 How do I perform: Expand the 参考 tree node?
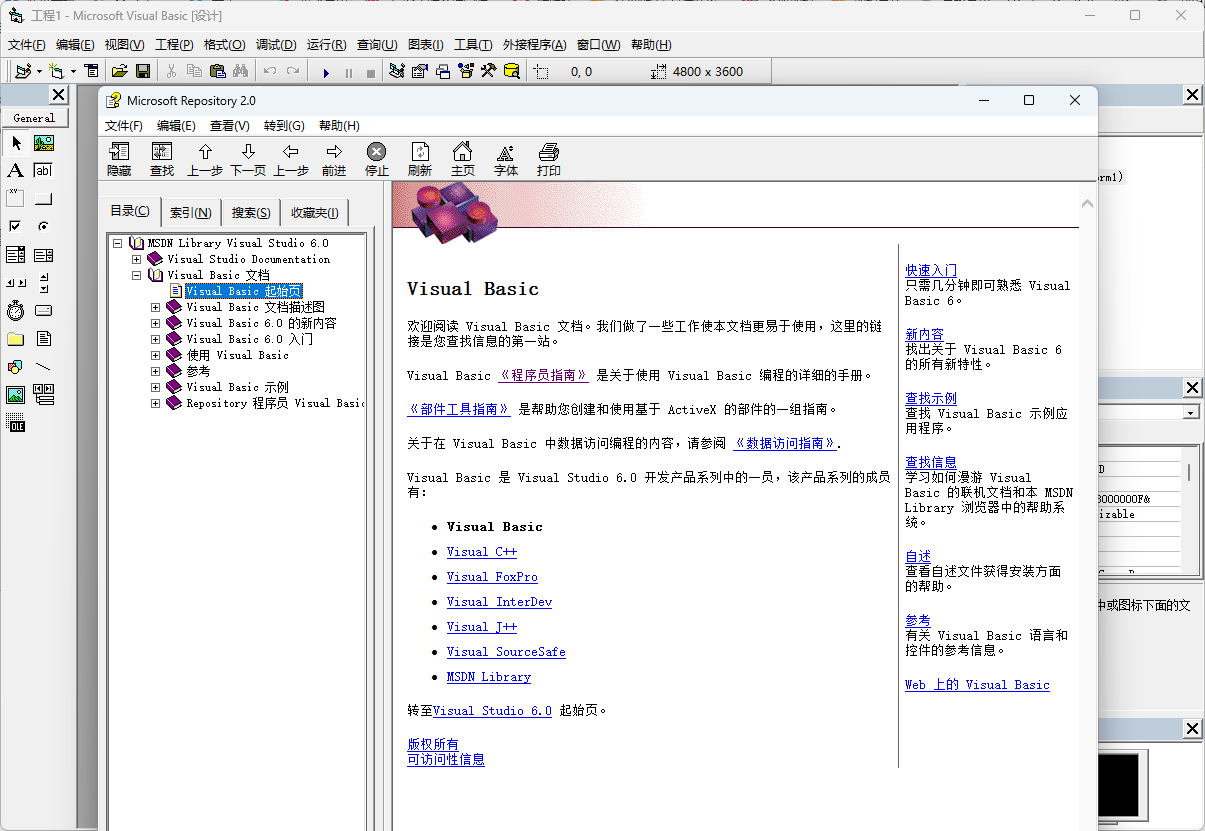click(156, 371)
